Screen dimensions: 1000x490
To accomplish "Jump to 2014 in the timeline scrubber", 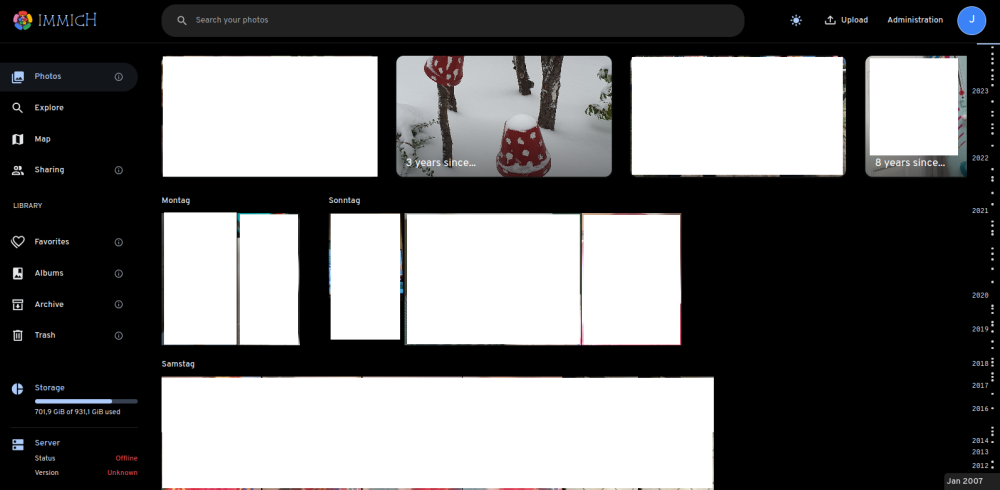I will 980,440.
